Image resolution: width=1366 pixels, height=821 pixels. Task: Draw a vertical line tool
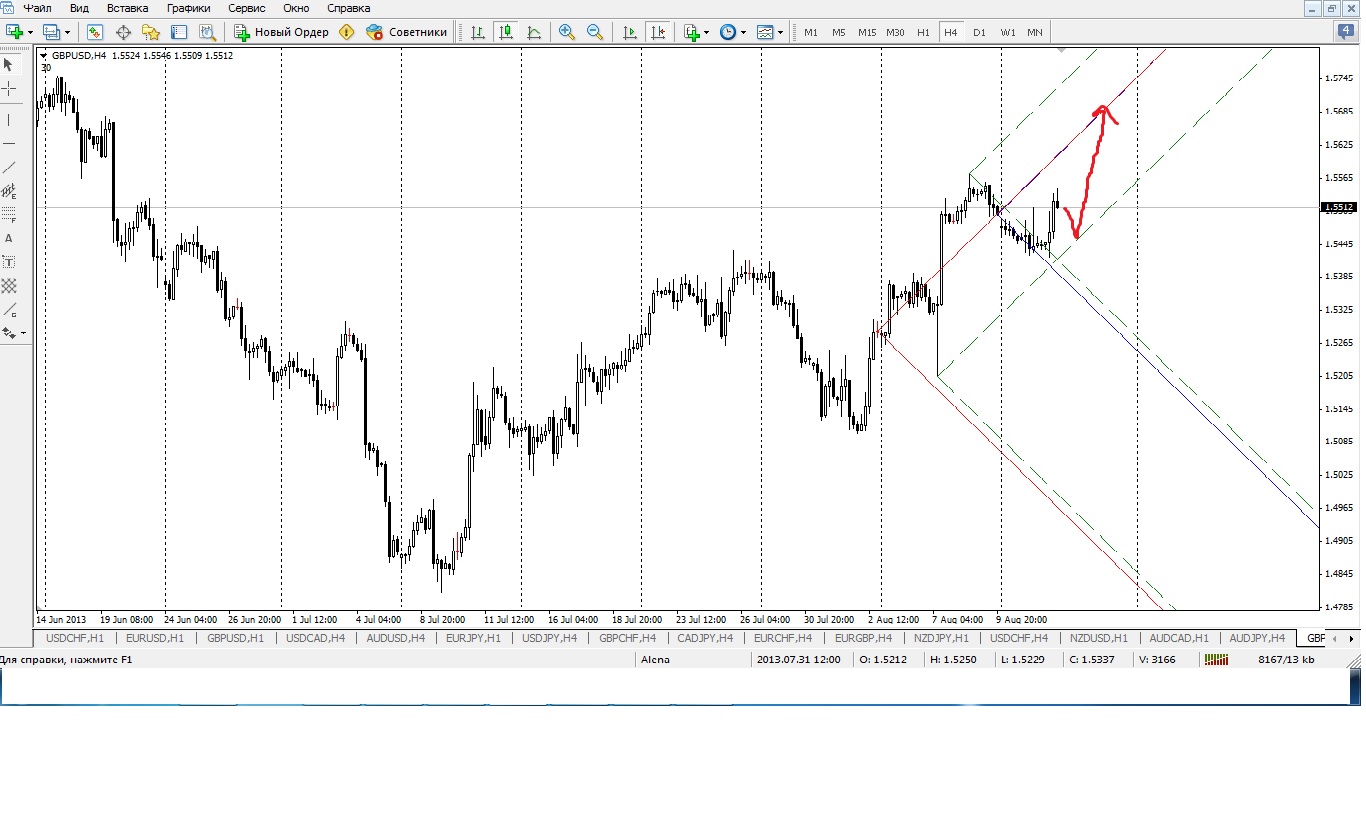point(9,120)
